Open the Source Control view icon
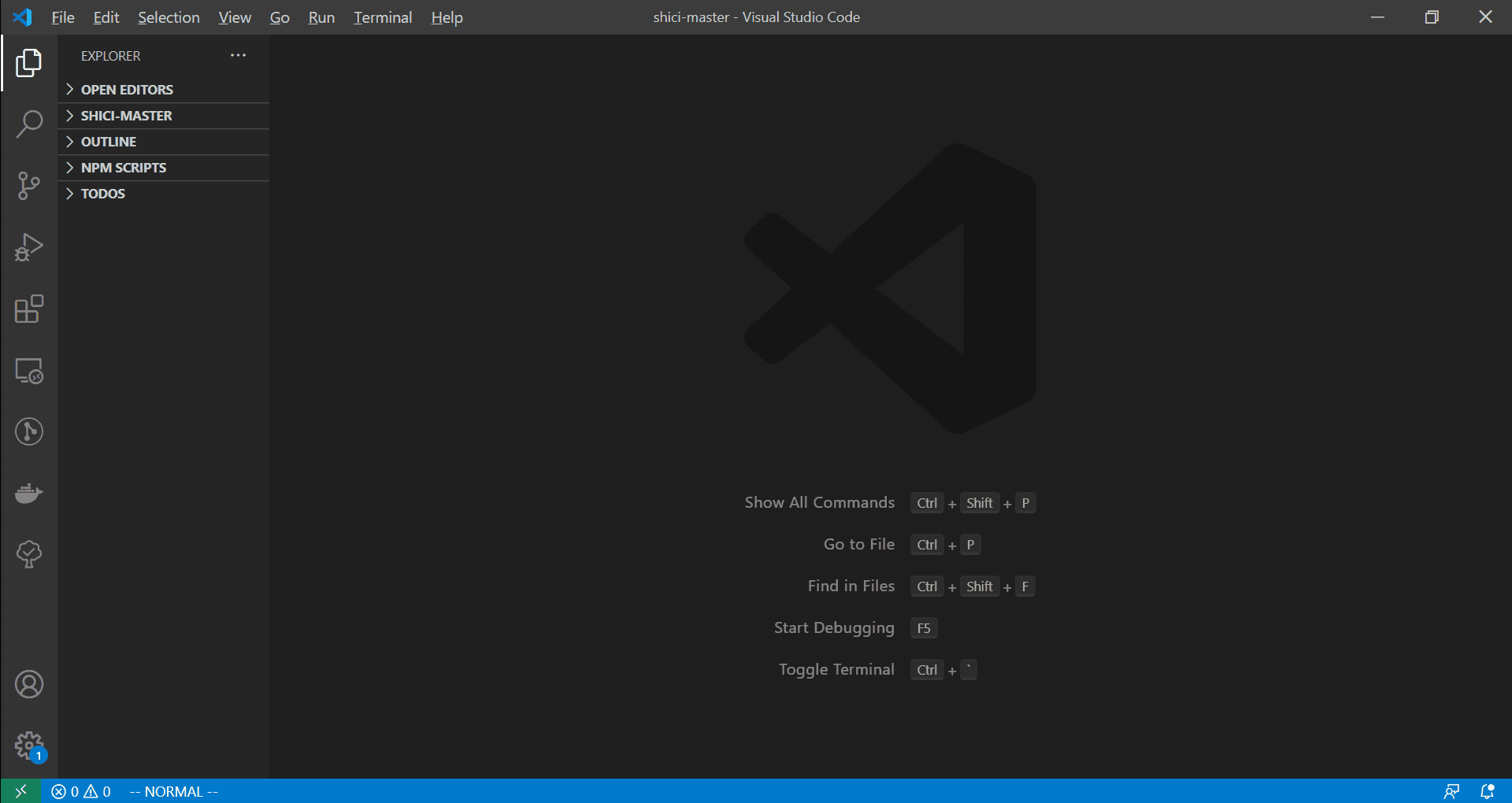The image size is (1512, 803). [x=29, y=186]
